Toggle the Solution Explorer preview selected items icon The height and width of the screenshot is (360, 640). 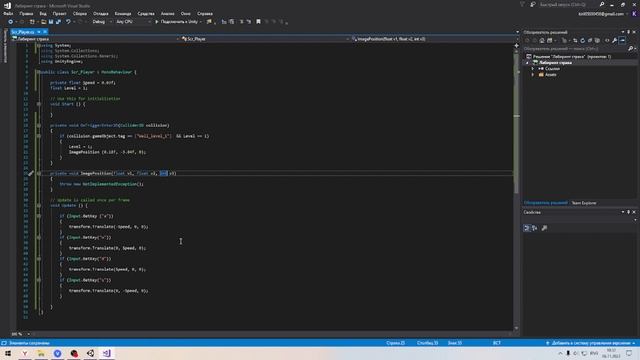pyautogui.click(x=622, y=40)
